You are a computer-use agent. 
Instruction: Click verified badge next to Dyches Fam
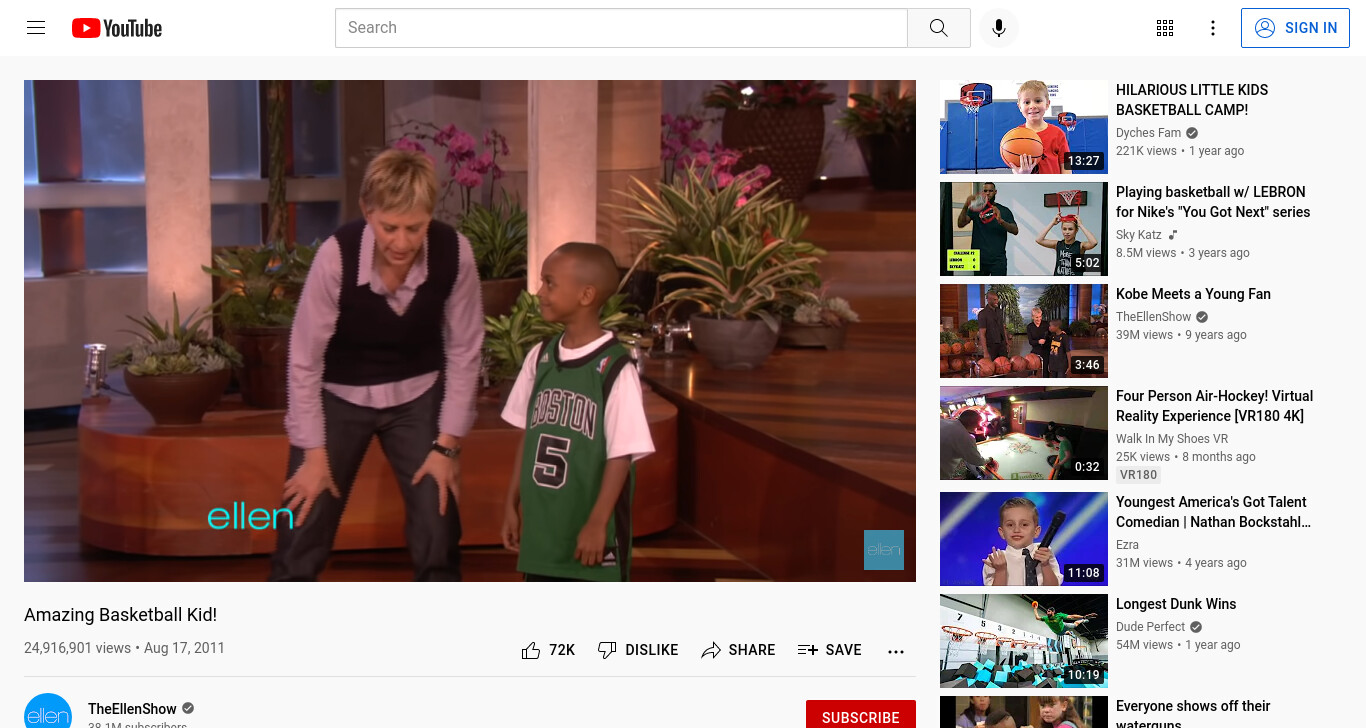click(1192, 133)
